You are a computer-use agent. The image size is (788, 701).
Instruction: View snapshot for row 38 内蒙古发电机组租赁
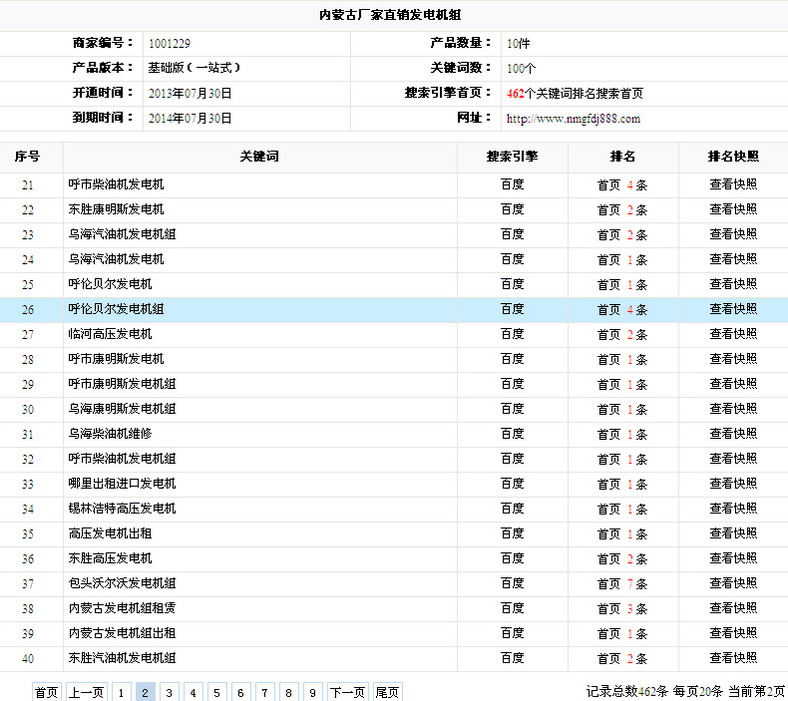coord(733,608)
